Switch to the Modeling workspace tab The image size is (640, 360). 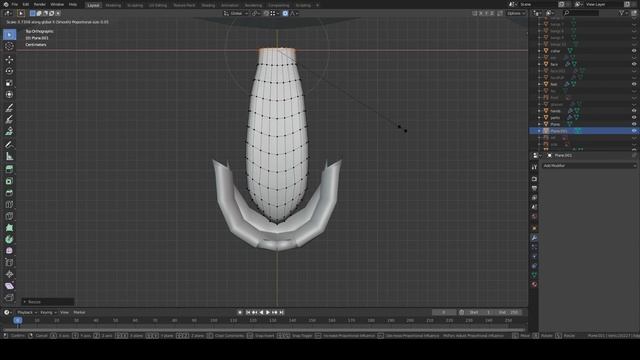click(x=113, y=5)
